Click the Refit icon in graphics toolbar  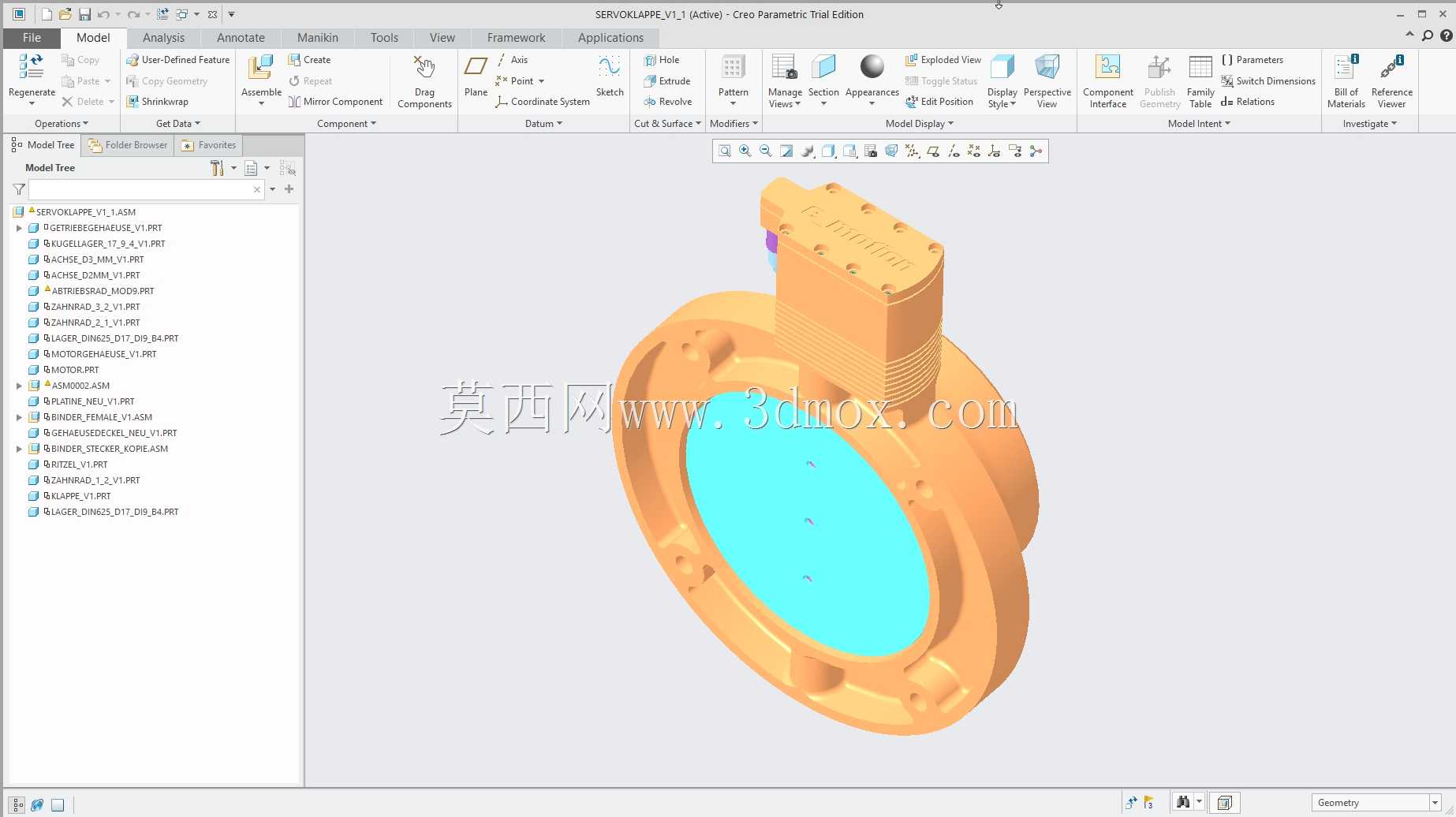pyautogui.click(x=724, y=151)
